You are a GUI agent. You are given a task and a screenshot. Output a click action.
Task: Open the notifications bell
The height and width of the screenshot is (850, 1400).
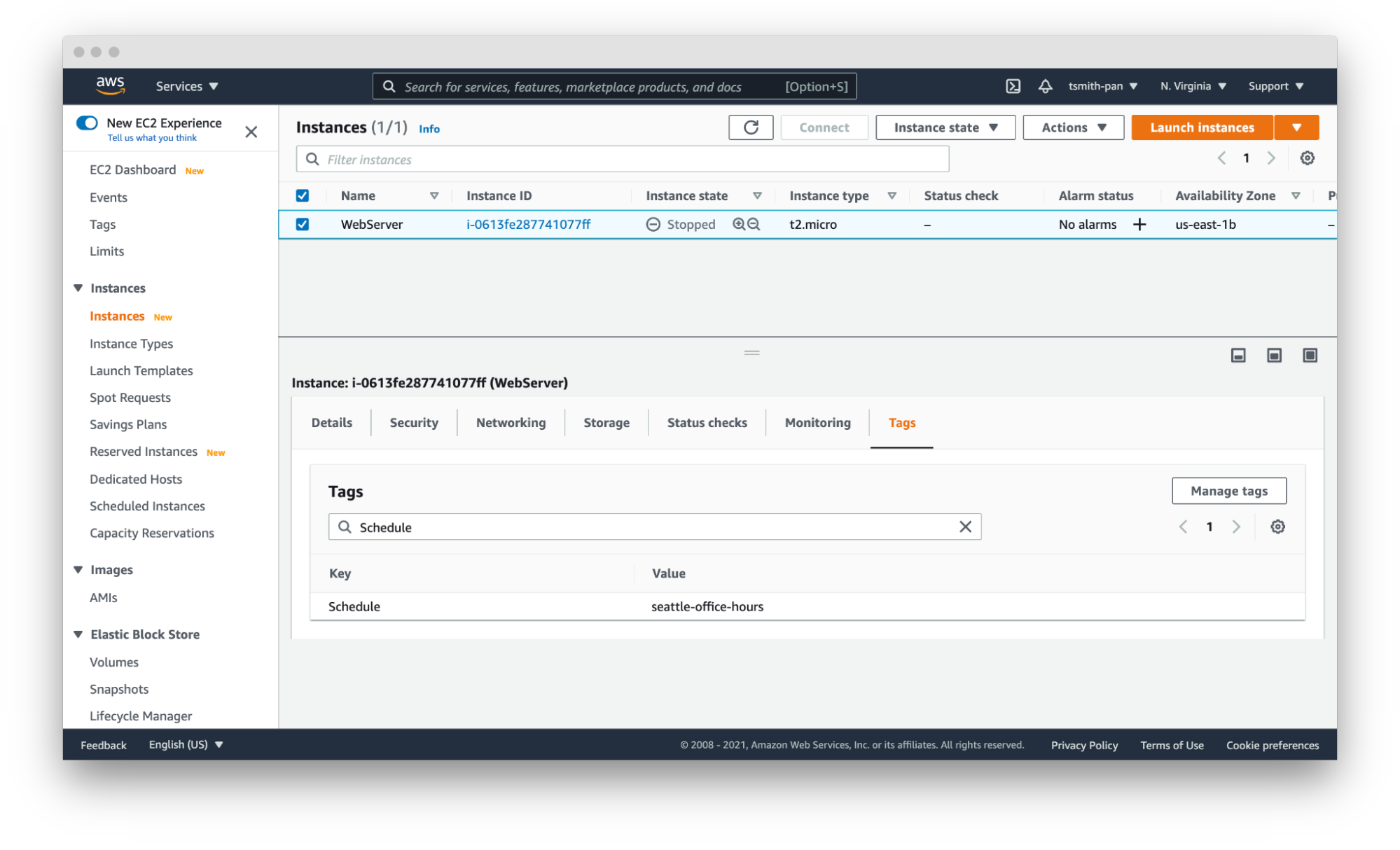point(1045,86)
